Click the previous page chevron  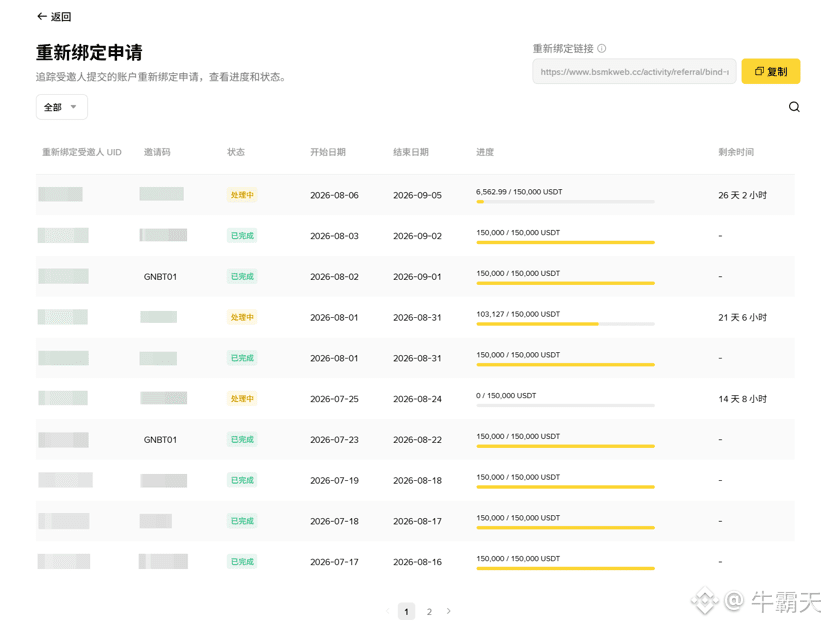(388, 611)
